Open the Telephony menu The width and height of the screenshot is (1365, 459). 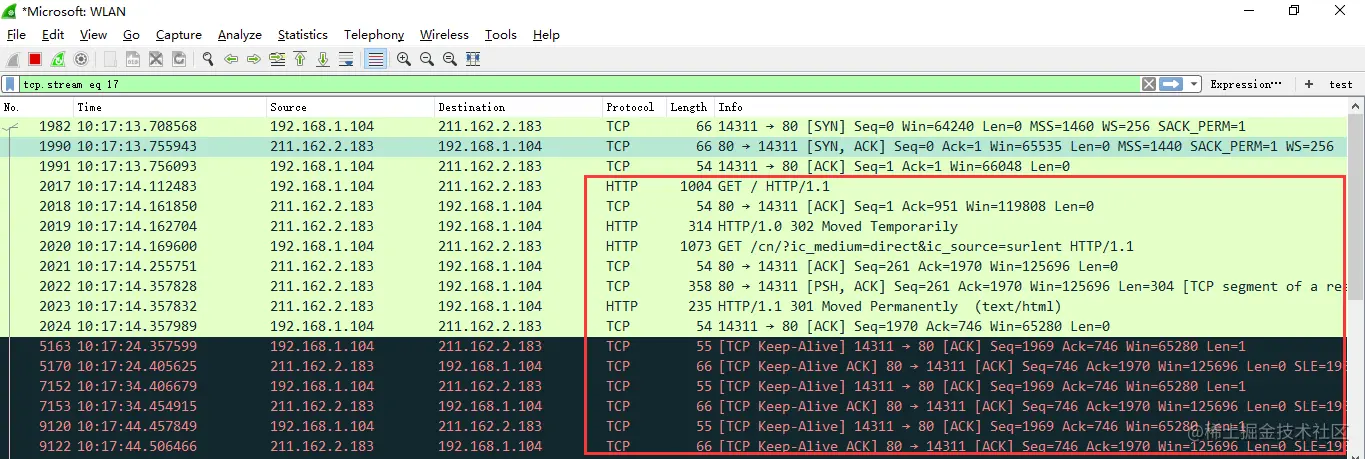[374, 35]
